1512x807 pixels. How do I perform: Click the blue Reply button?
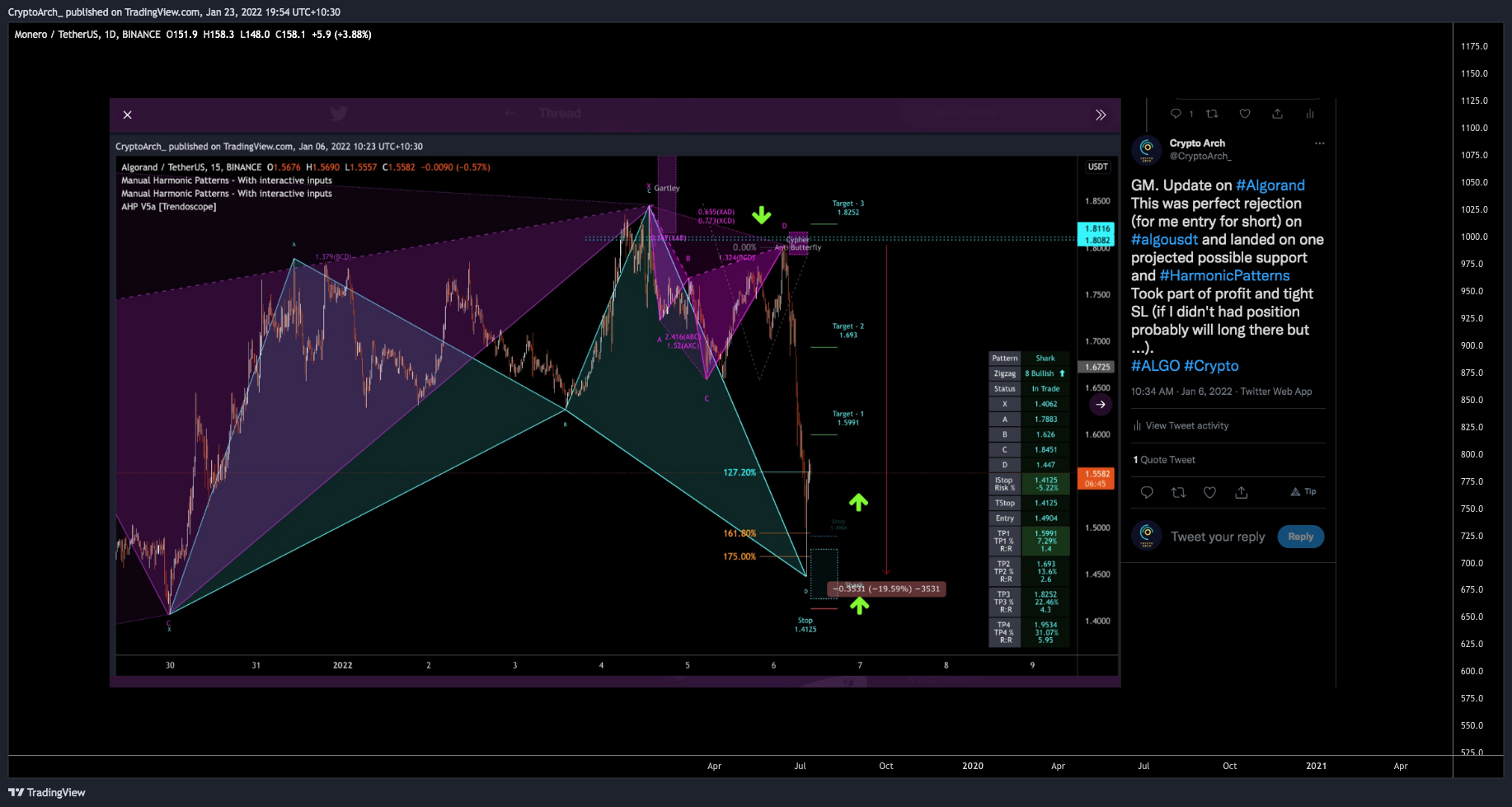[x=1301, y=537]
